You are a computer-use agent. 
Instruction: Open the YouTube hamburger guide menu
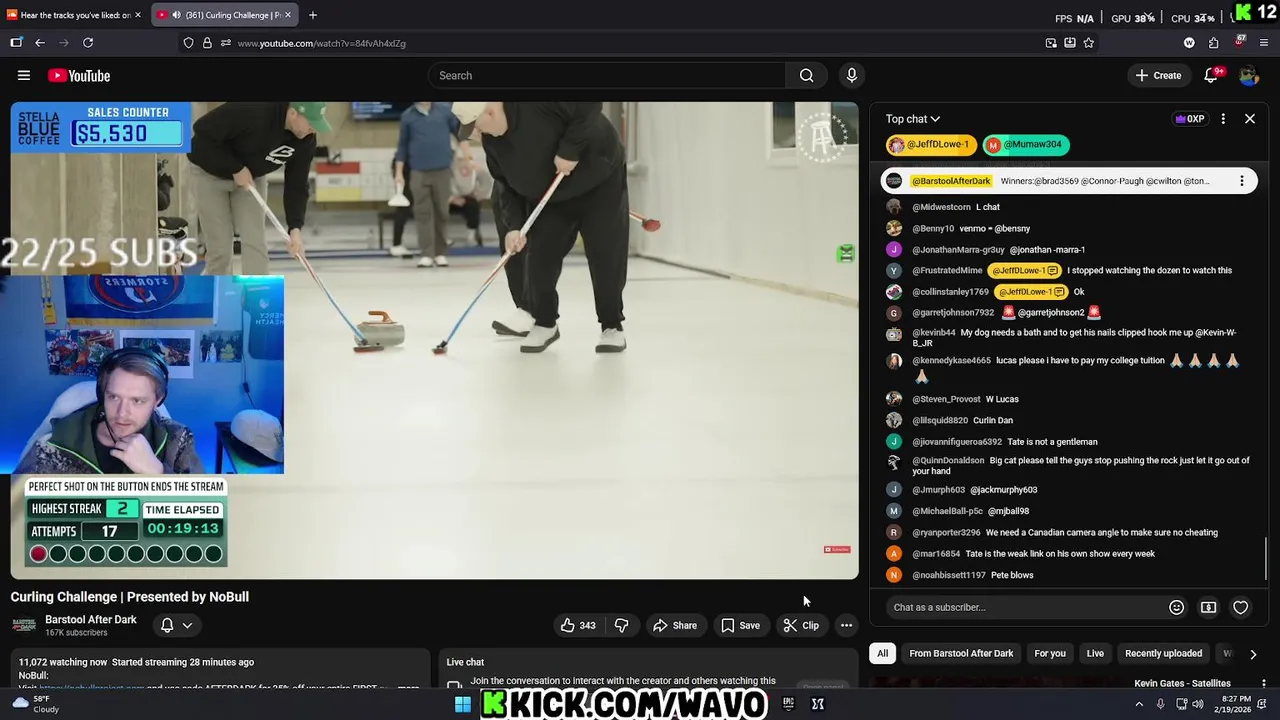(24, 75)
